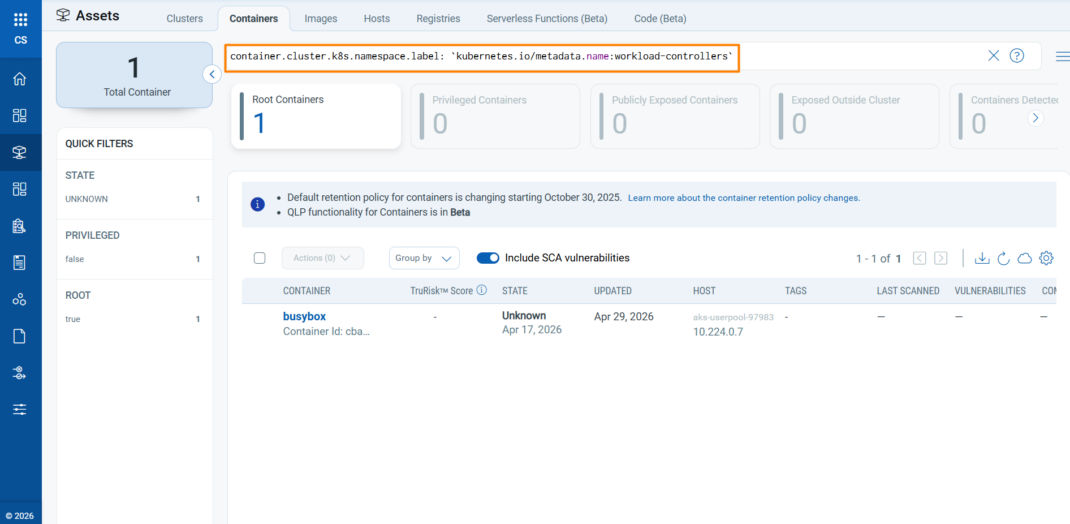
Task: Open table column settings gear
Action: (1046, 258)
